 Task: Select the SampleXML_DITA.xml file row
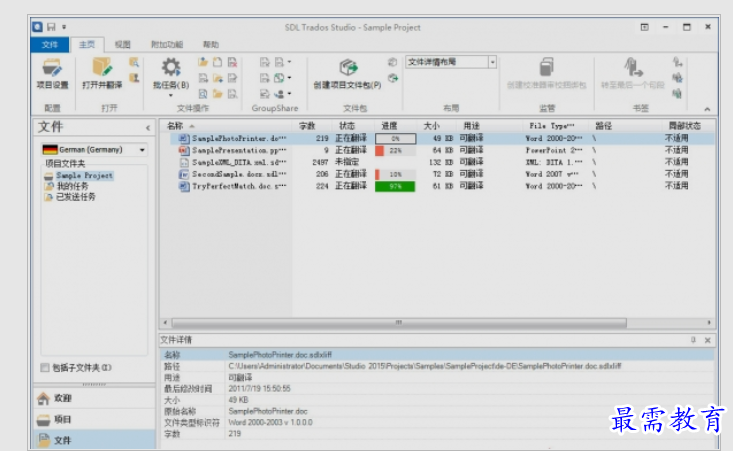pyautogui.click(x=437, y=162)
